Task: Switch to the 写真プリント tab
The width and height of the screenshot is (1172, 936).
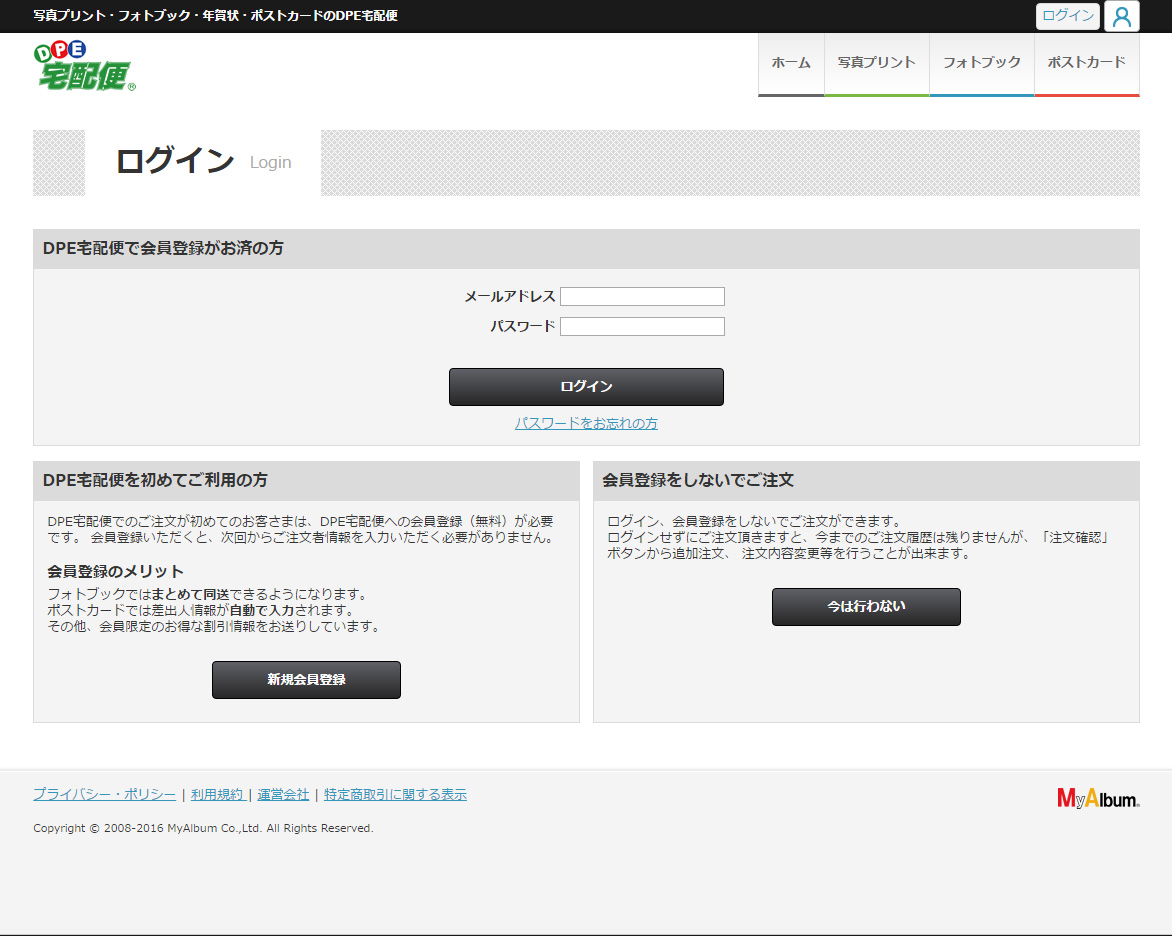Action: pos(877,63)
